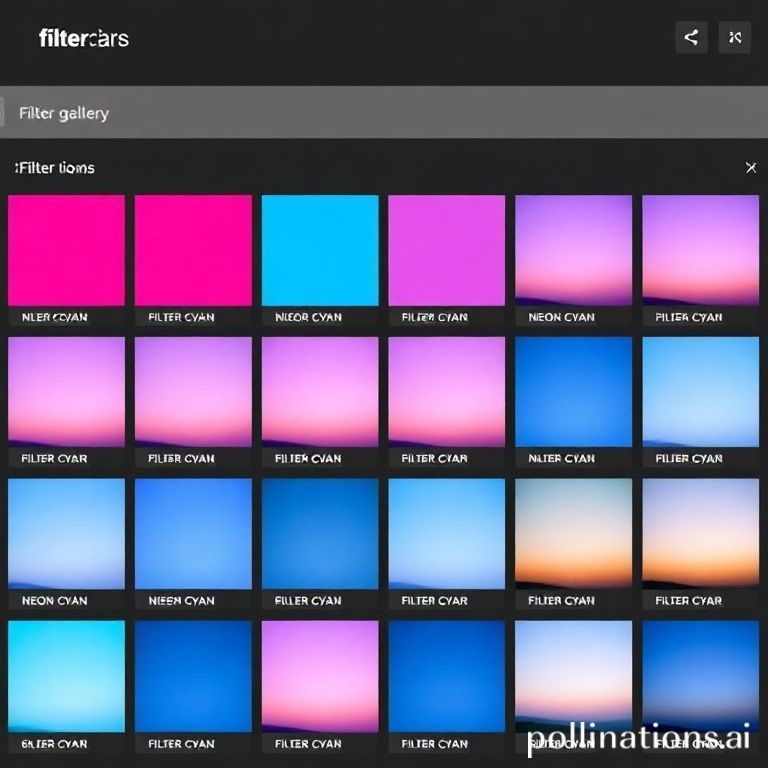
Task: Select the solid magenta-violet swatch in top row
Action: click(447, 250)
